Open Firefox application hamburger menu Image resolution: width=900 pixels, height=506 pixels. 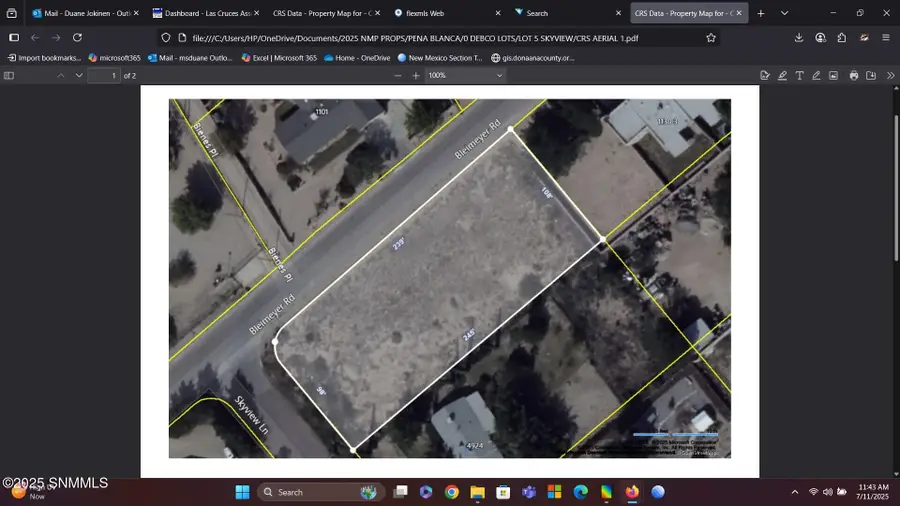pyautogui.click(x=886, y=38)
